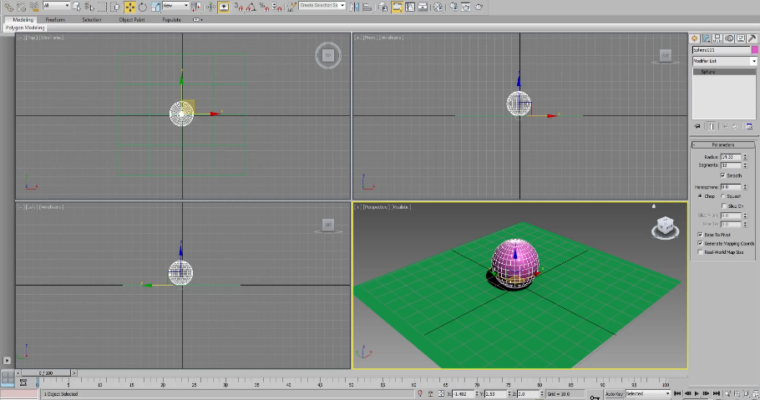Image resolution: width=760 pixels, height=400 pixels.
Task: Open the Hierarchy command panel tab
Action: pyautogui.click(x=717, y=38)
